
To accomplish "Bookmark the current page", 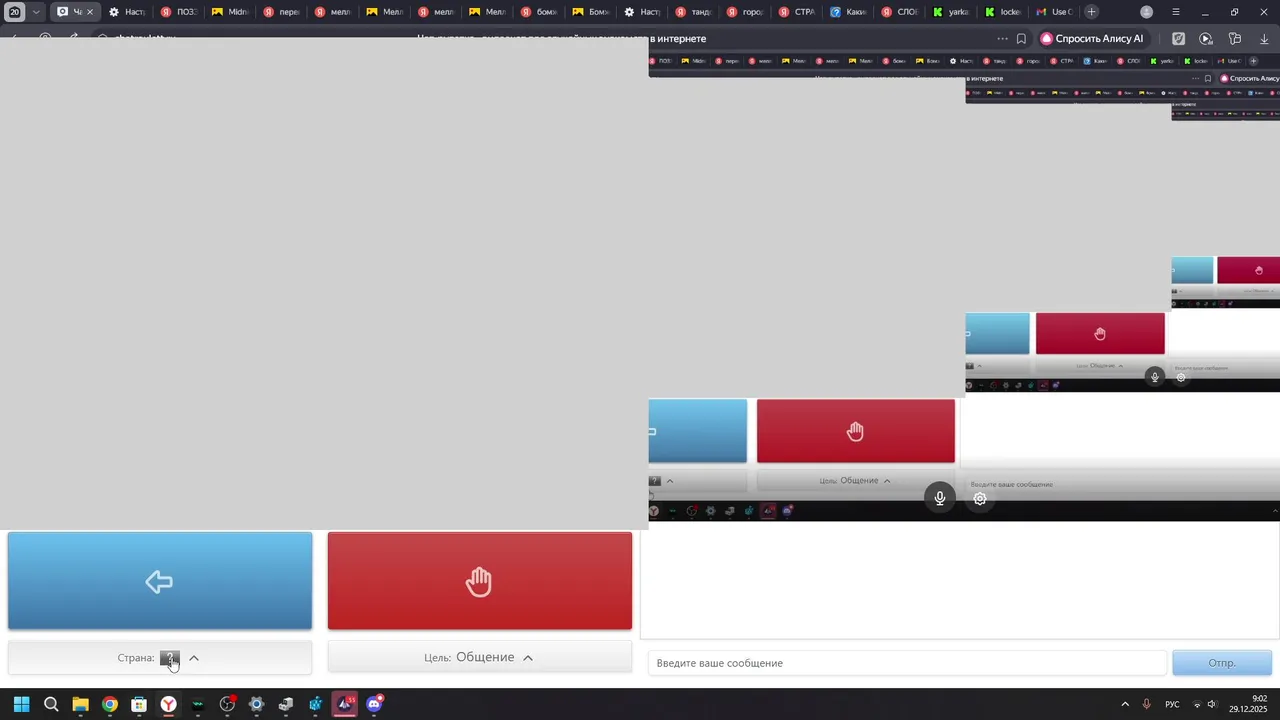I will coord(1021,38).
